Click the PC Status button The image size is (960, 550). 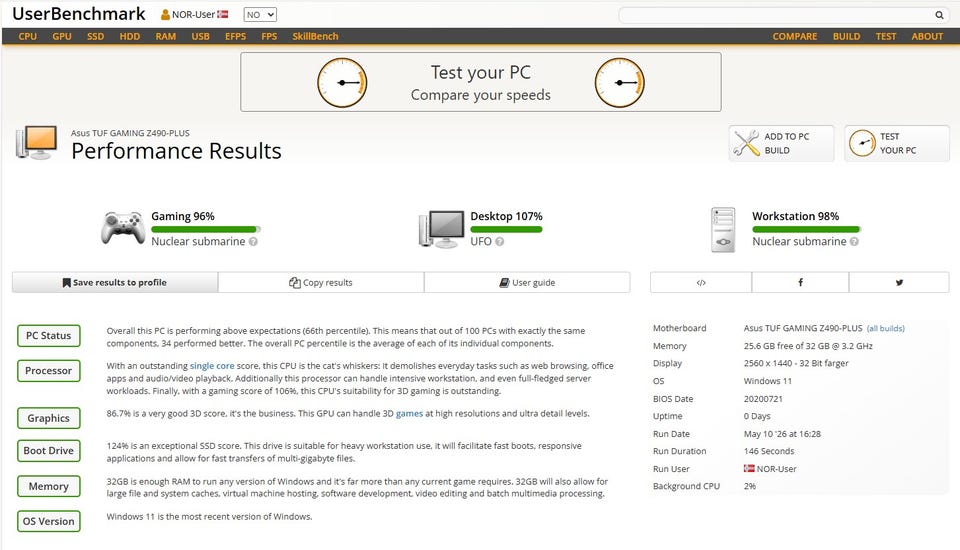[48, 336]
